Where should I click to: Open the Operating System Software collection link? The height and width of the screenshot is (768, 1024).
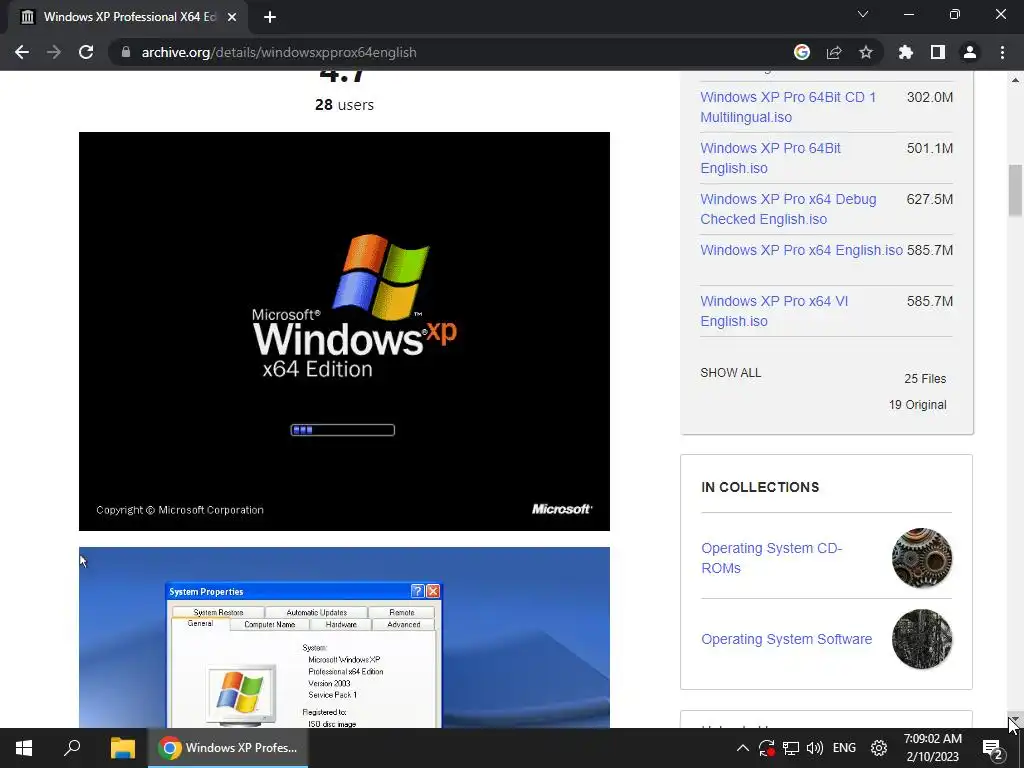tap(787, 639)
